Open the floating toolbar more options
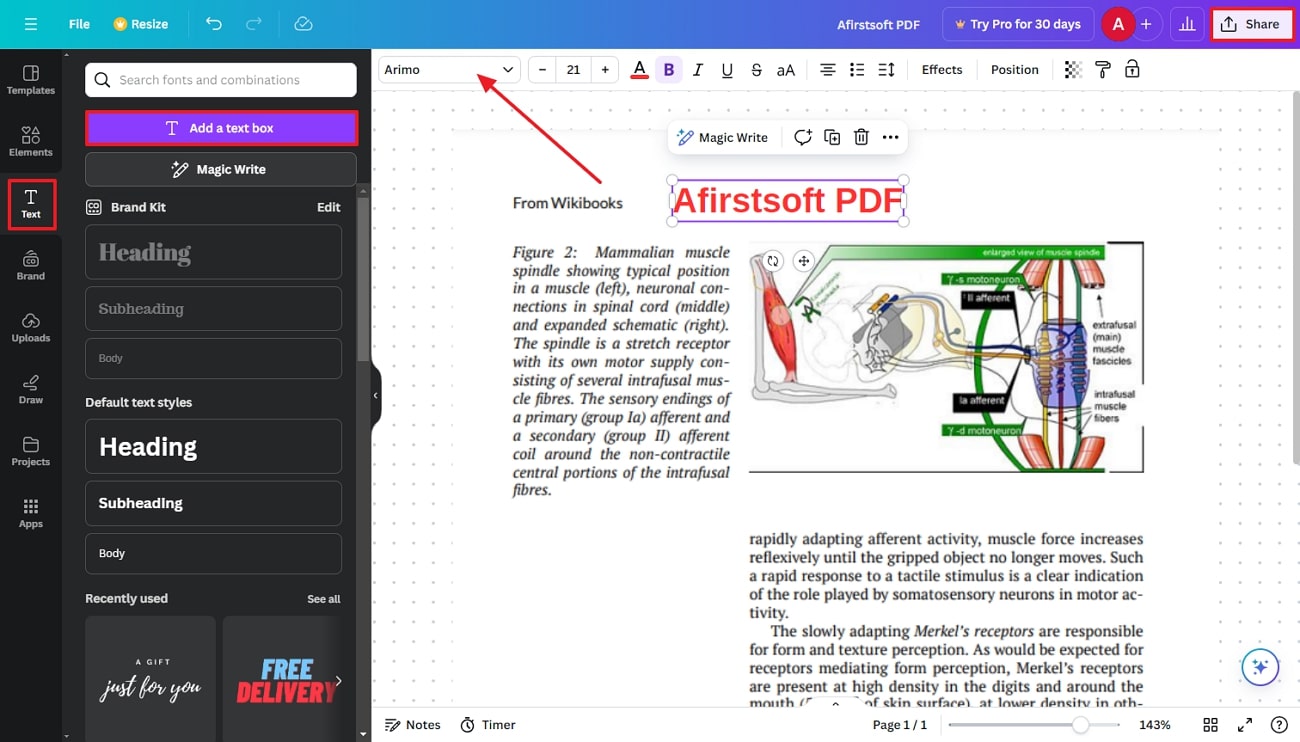This screenshot has width=1300, height=742. [x=891, y=137]
